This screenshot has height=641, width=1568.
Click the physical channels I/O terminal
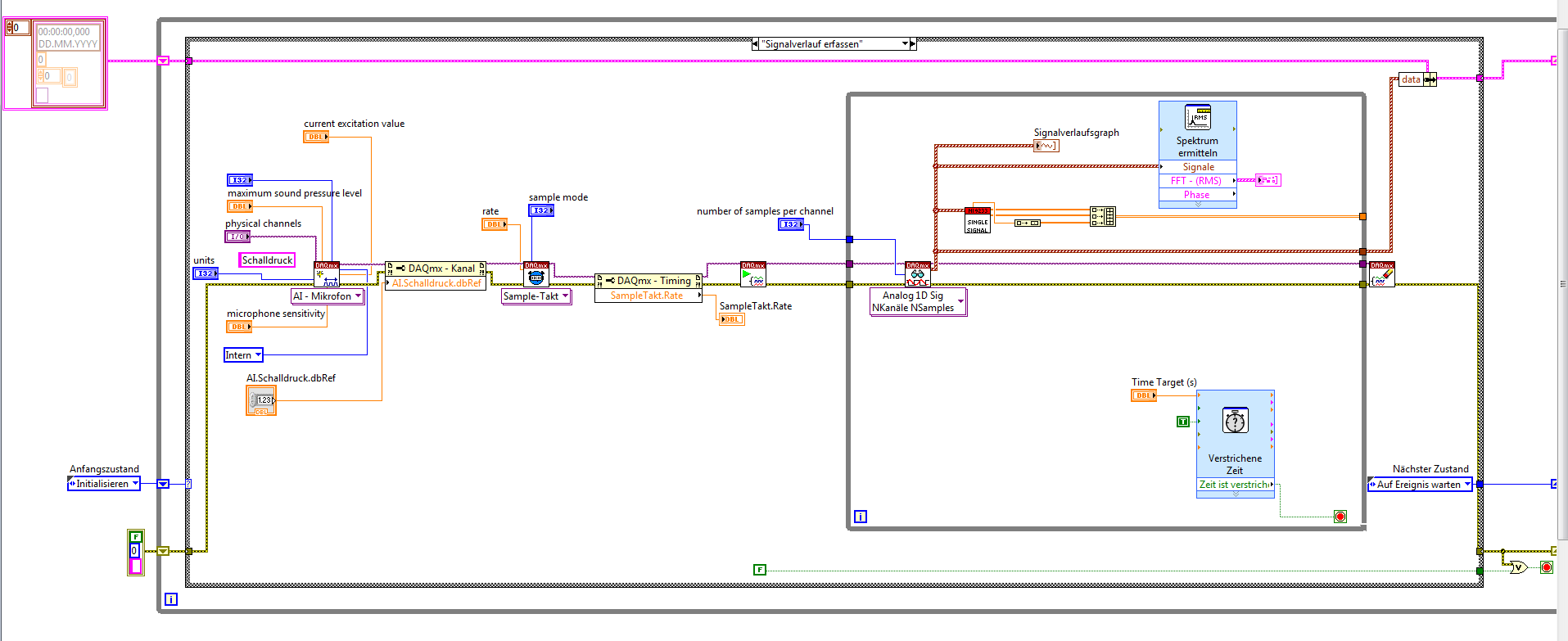tap(237, 237)
